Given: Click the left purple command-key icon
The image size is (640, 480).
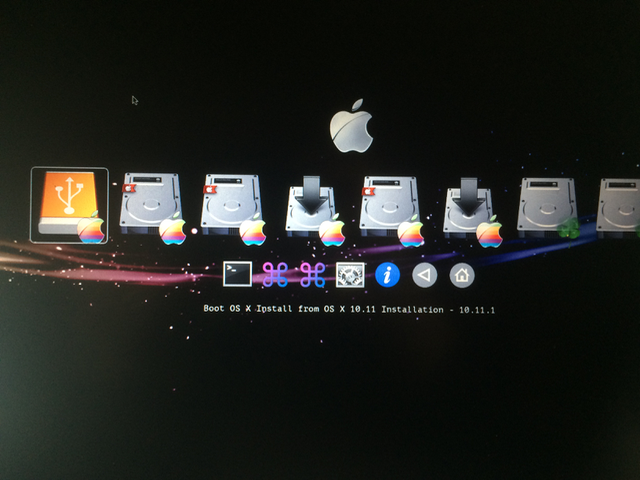Looking at the screenshot, I should (275, 274).
